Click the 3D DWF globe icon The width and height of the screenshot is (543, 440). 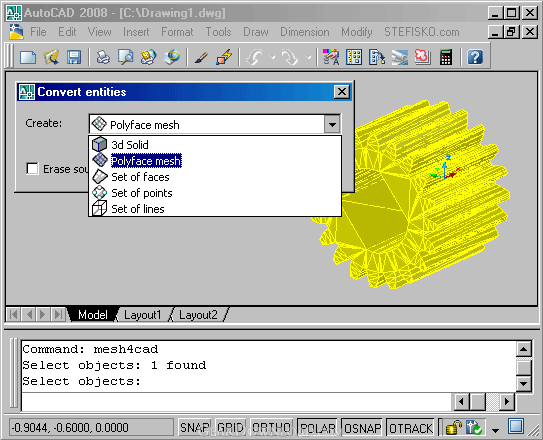click(172, 57)
